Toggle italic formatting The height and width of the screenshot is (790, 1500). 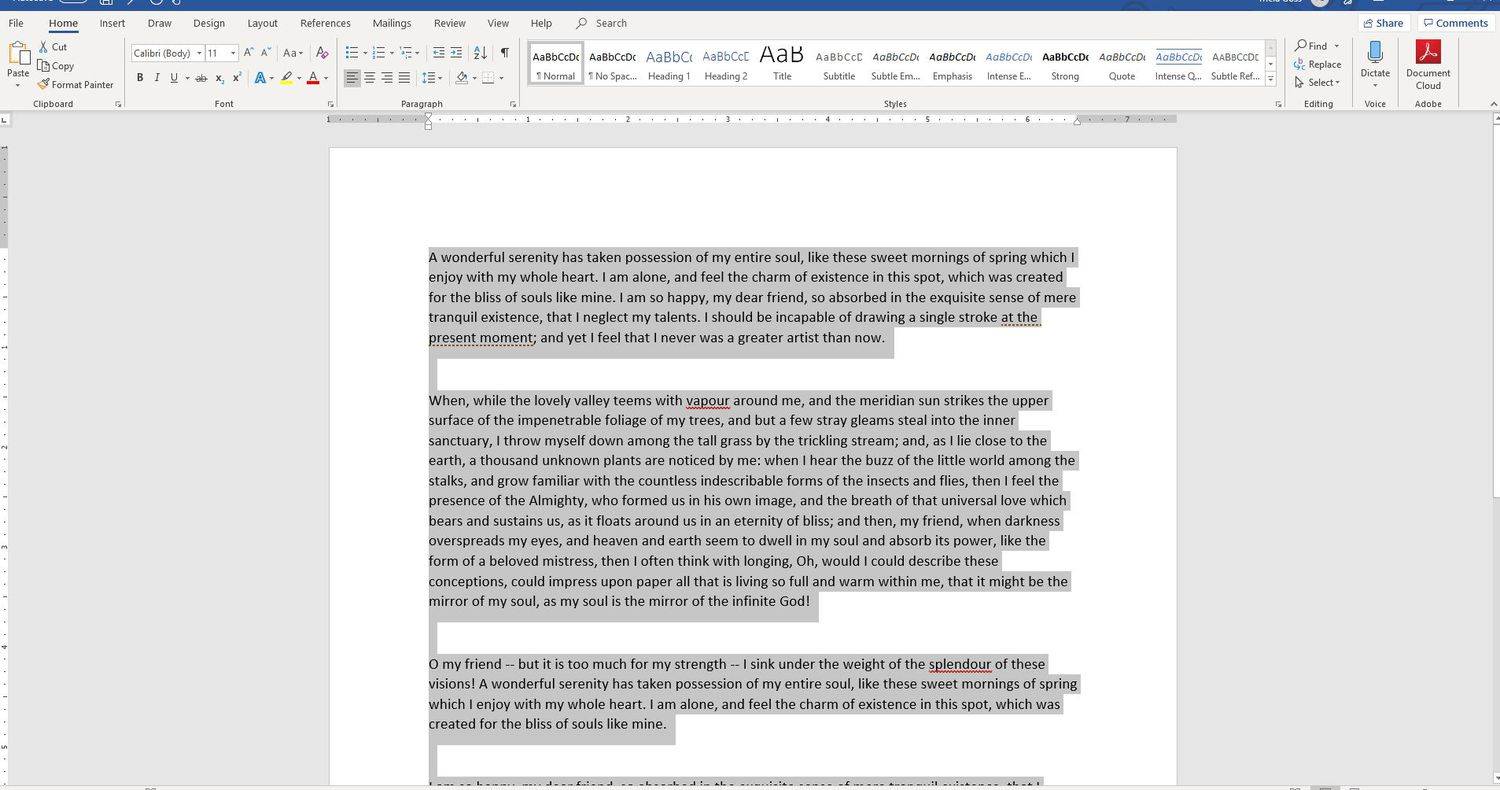pos(157,78)
